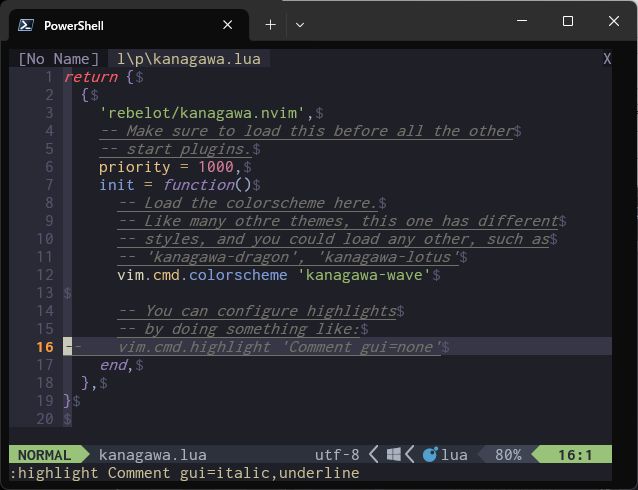Viewport: 638px width, 490px height.
Task: Select the l\p\kanagawa.lua buffer tab
Action: [x=188, y=59]
